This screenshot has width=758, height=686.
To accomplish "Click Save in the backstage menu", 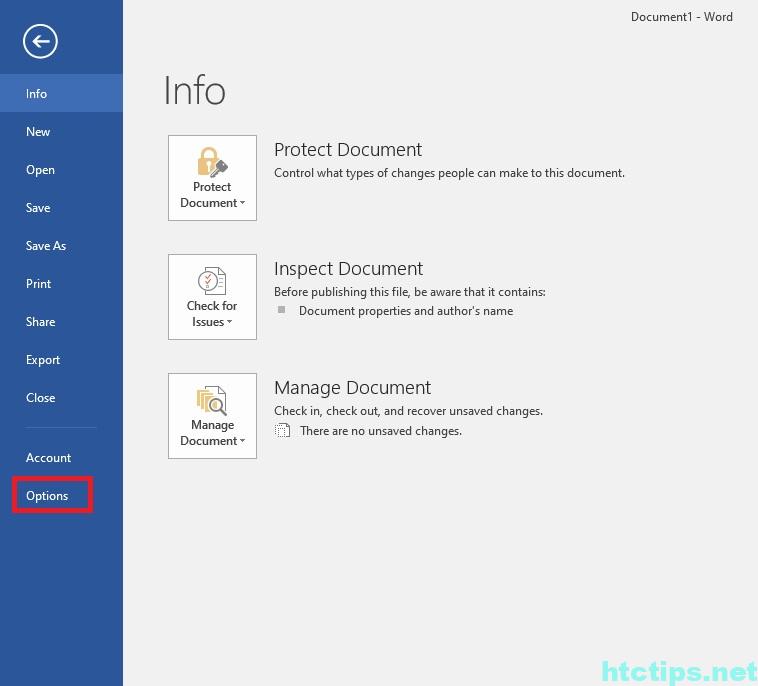I will 38,207.
